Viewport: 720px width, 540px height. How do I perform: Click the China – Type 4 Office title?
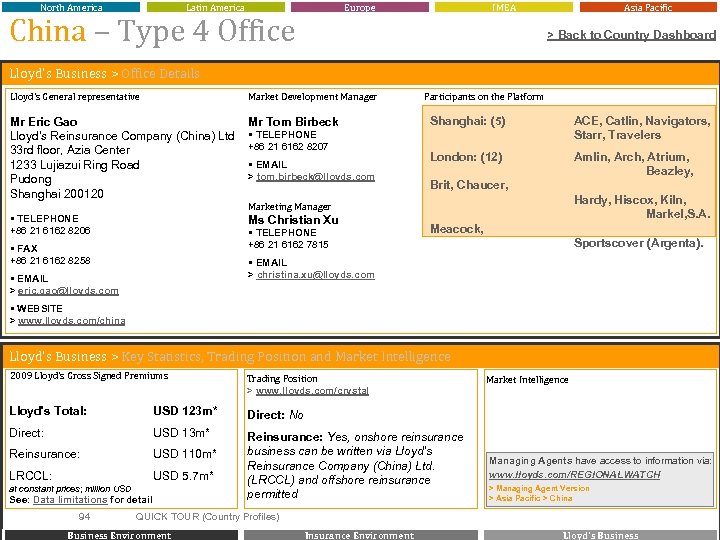pos(152,31)
